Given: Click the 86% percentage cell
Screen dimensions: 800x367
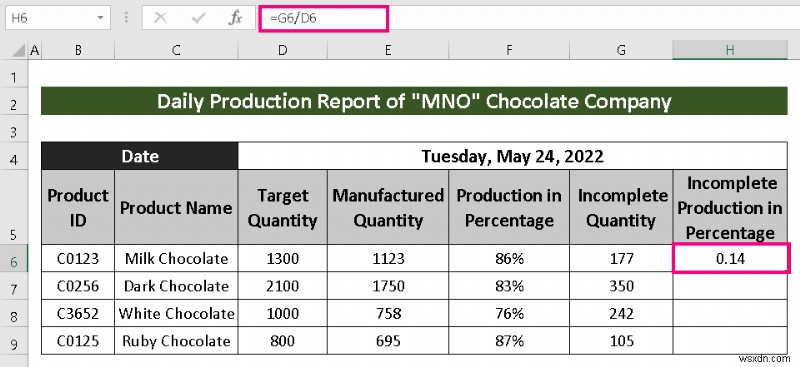Looking at the screenshot, I should tap(509, 258).
